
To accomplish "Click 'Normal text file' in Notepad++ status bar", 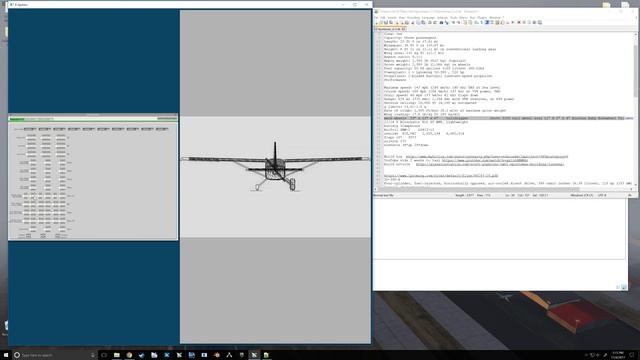I will pos(384,196).
